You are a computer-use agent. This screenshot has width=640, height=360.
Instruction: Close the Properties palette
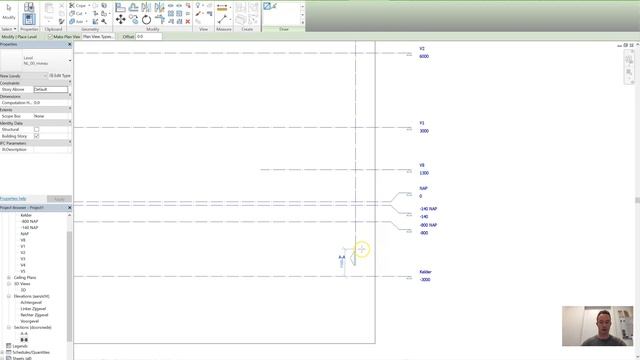69,44
